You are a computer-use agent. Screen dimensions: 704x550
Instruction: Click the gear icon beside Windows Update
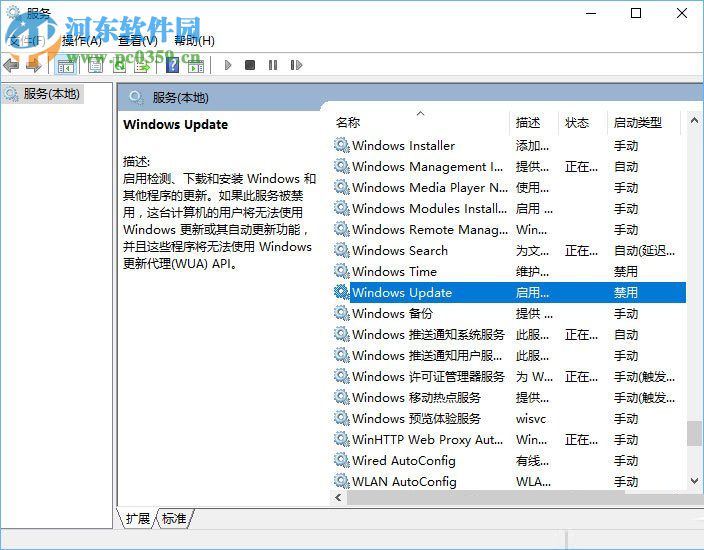pyautogui.click(x=342, y=292)
